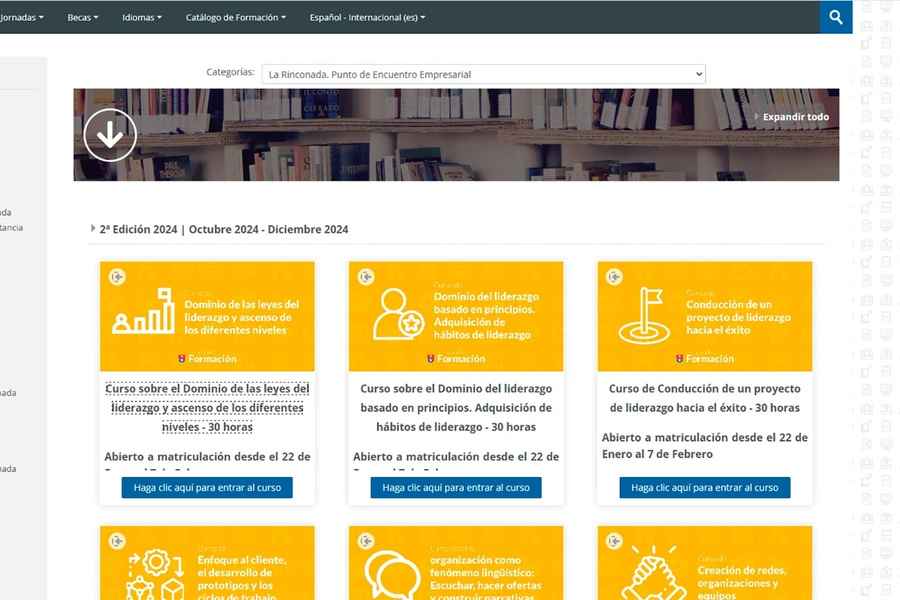Click Formación logo on Dominio de las leyes card
Image resolution: width=900 pixels, height=600 pixels.
[207, 358]
